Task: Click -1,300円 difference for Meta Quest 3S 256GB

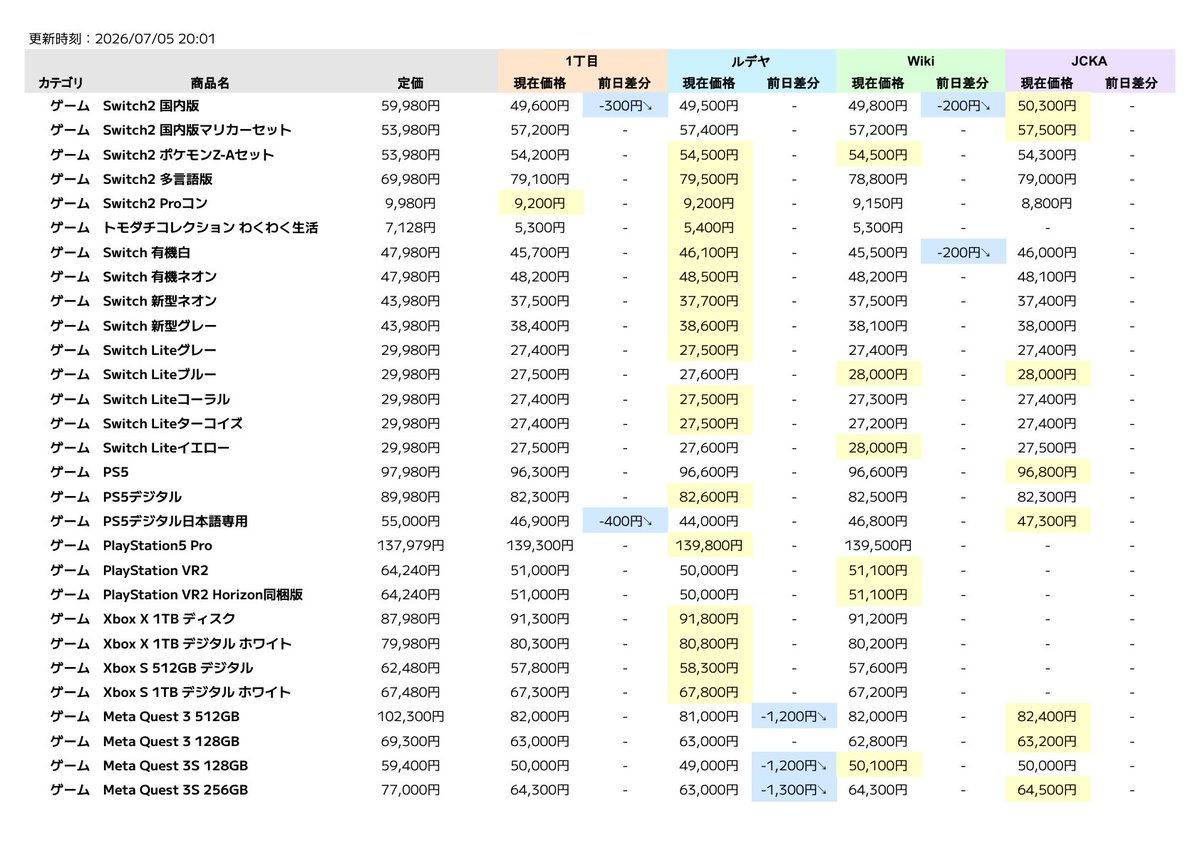Action: click(x=793, y=790)
